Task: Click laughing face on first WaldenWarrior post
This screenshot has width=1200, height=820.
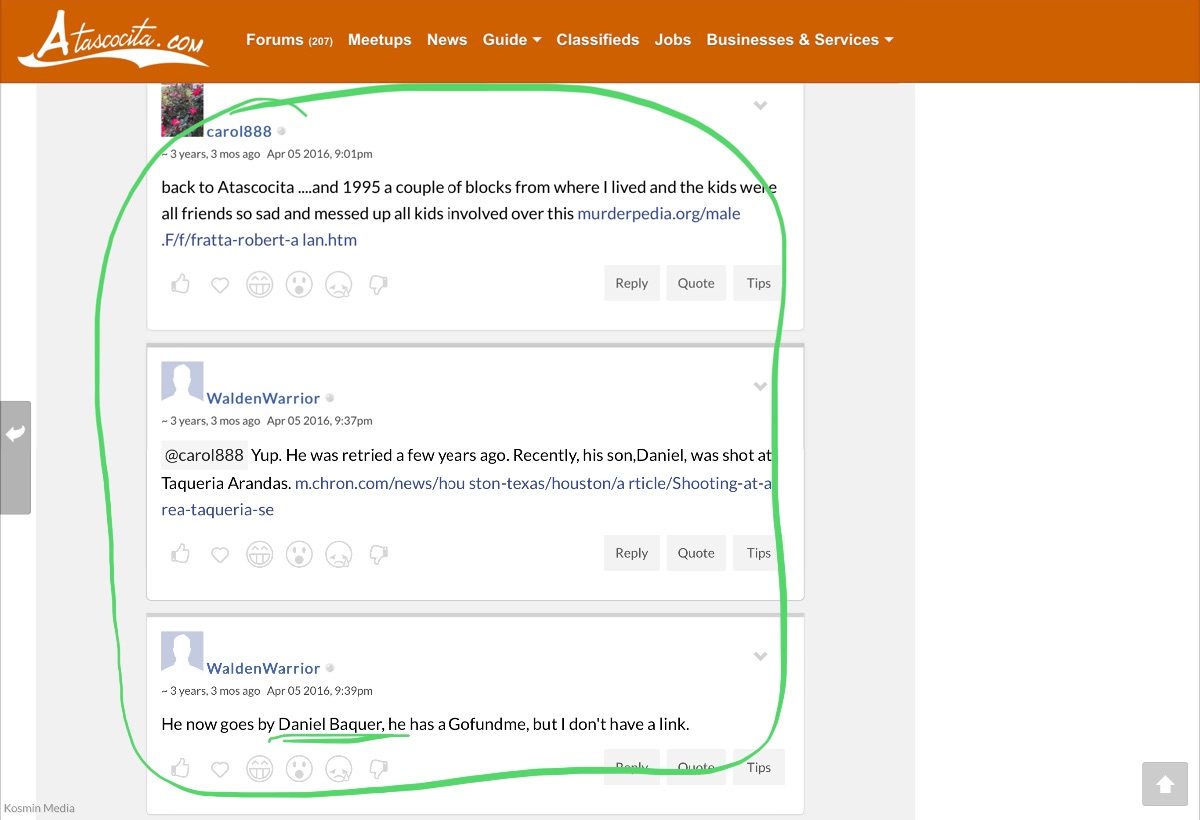Action: tap(259, 554)
